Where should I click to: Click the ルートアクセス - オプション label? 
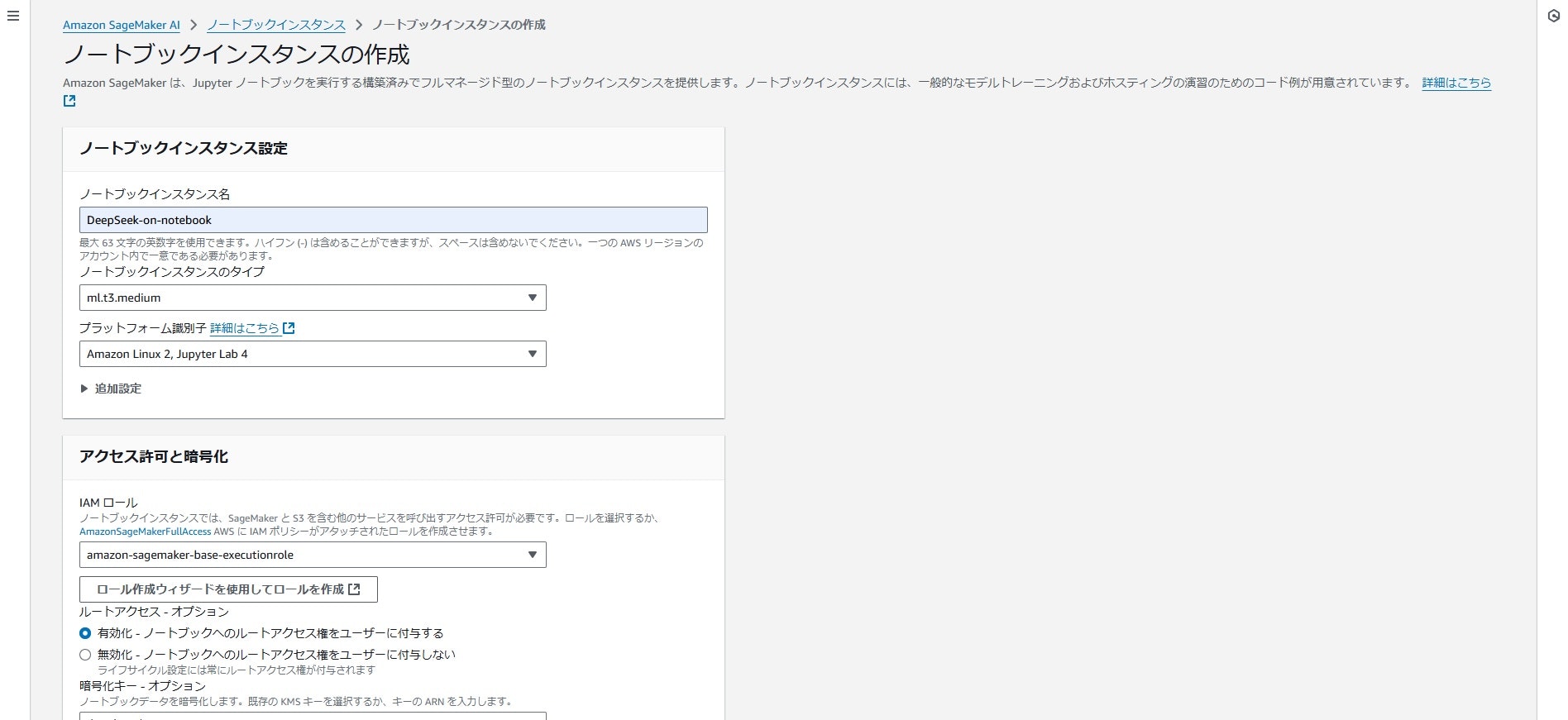[154, 612]
